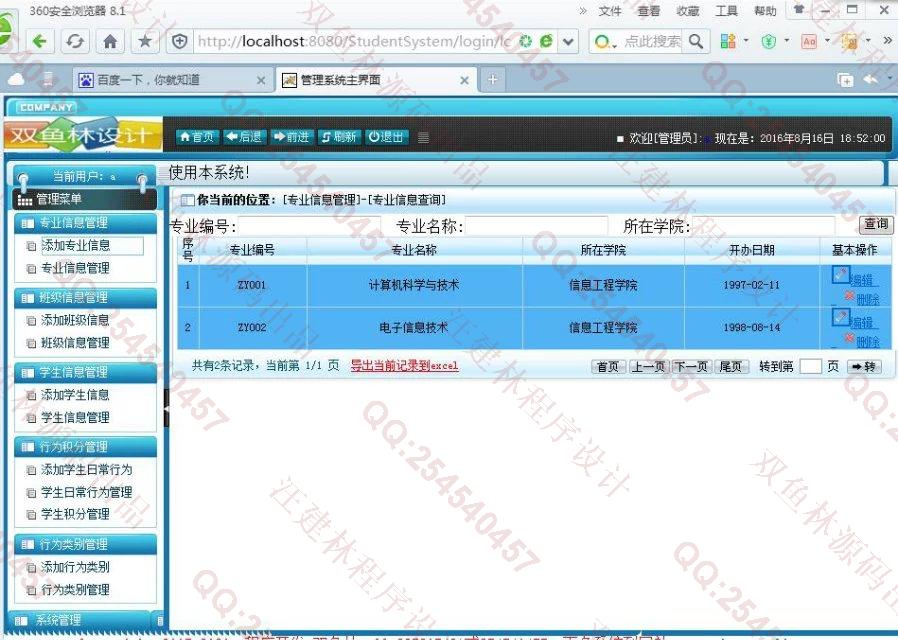Open the red Ao extension icon
Viewport: 898px width, 640px height.
(809, 41)
